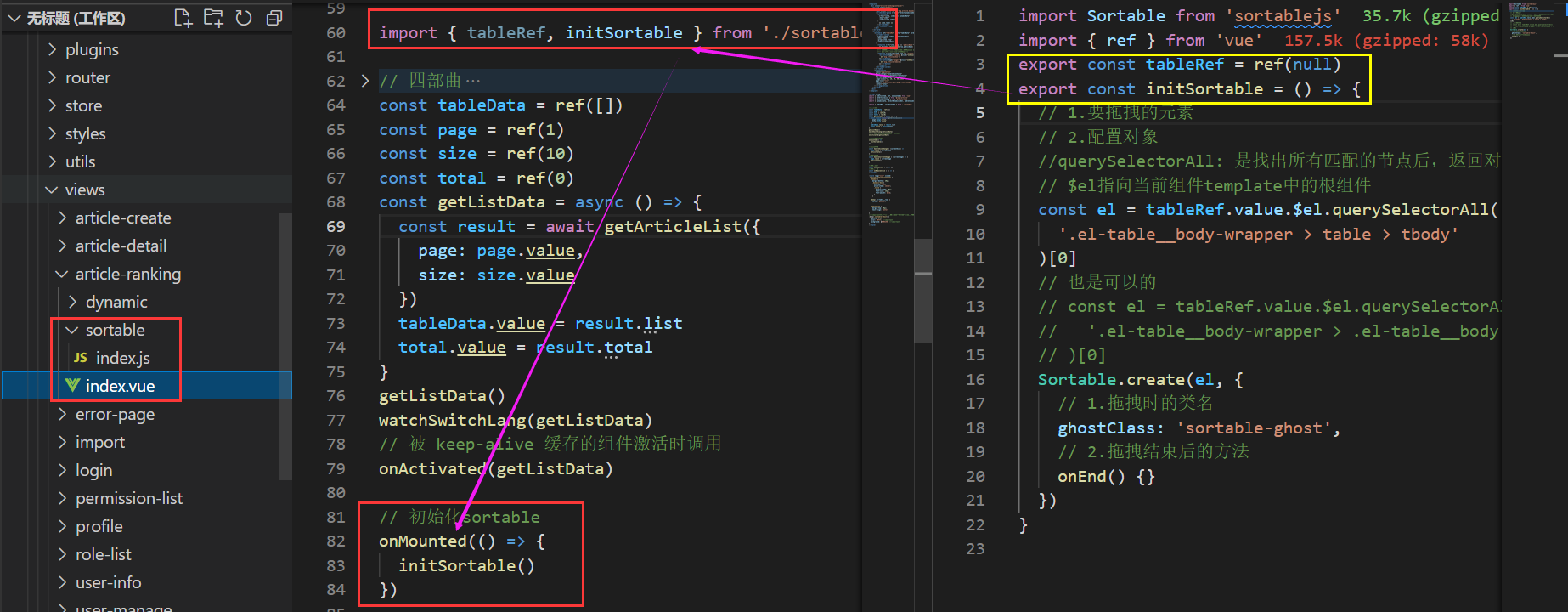Click 'onEnd() {}' on line 20

pos(1106,477)
